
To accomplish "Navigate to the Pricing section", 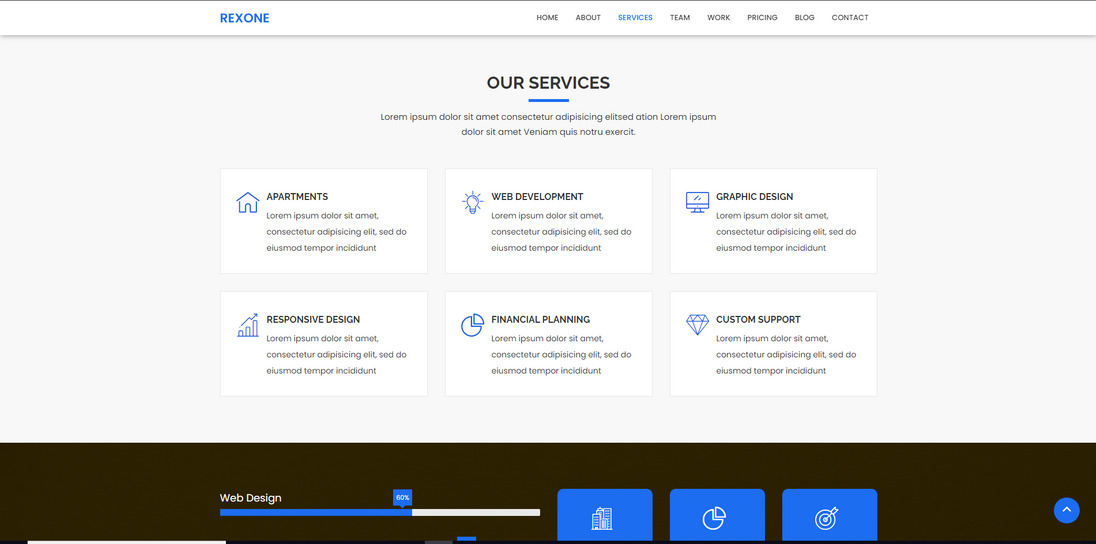I will point(762,18).
